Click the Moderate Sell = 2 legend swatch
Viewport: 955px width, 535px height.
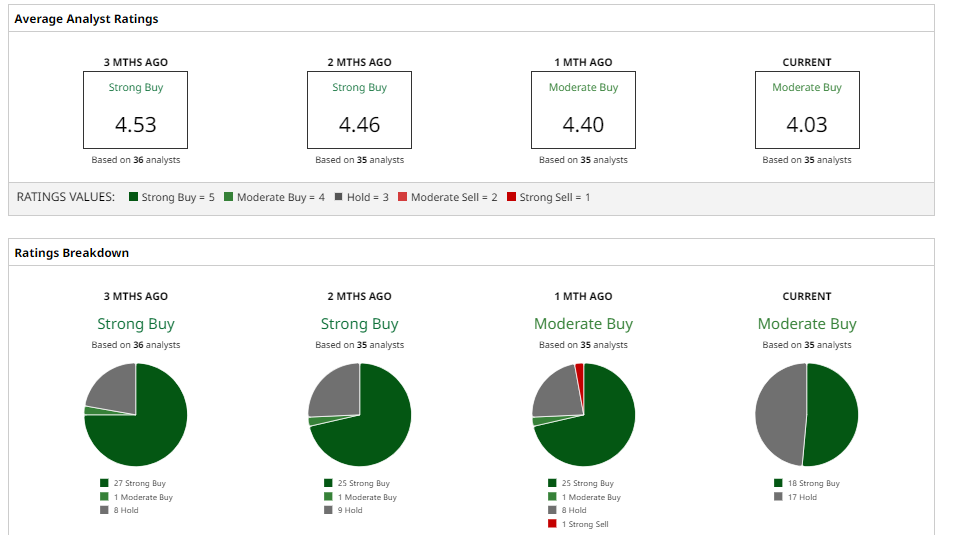[x=402, y=198]
